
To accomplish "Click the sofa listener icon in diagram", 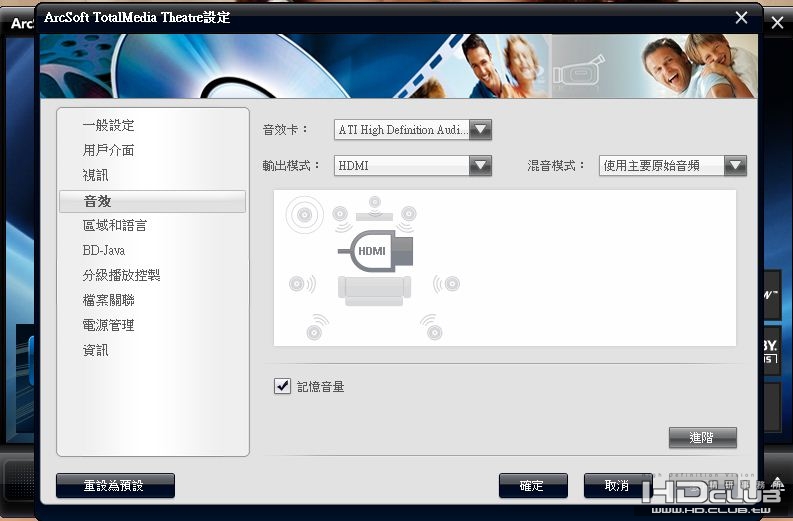I will [374, 291].
